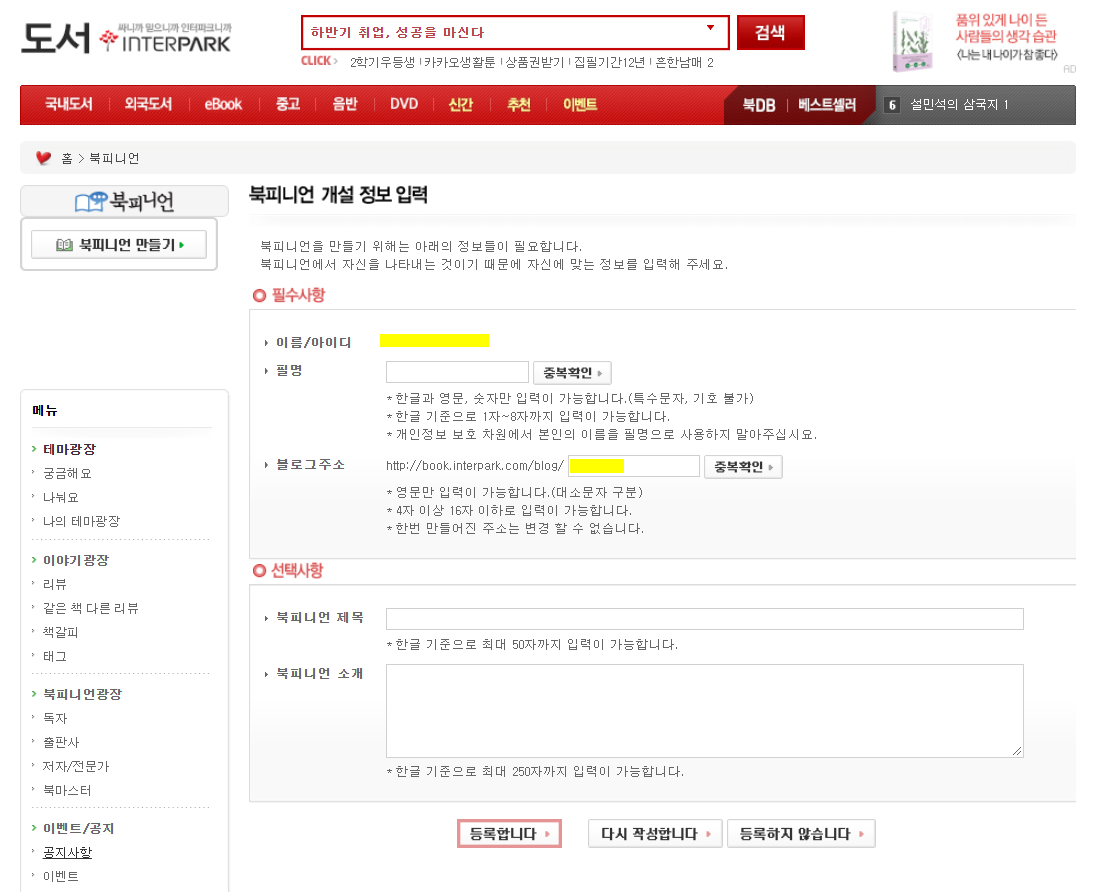The image size is (1119, 892).
Task: Open the 이벤트 menu in red bar
Action: (580, 105)
